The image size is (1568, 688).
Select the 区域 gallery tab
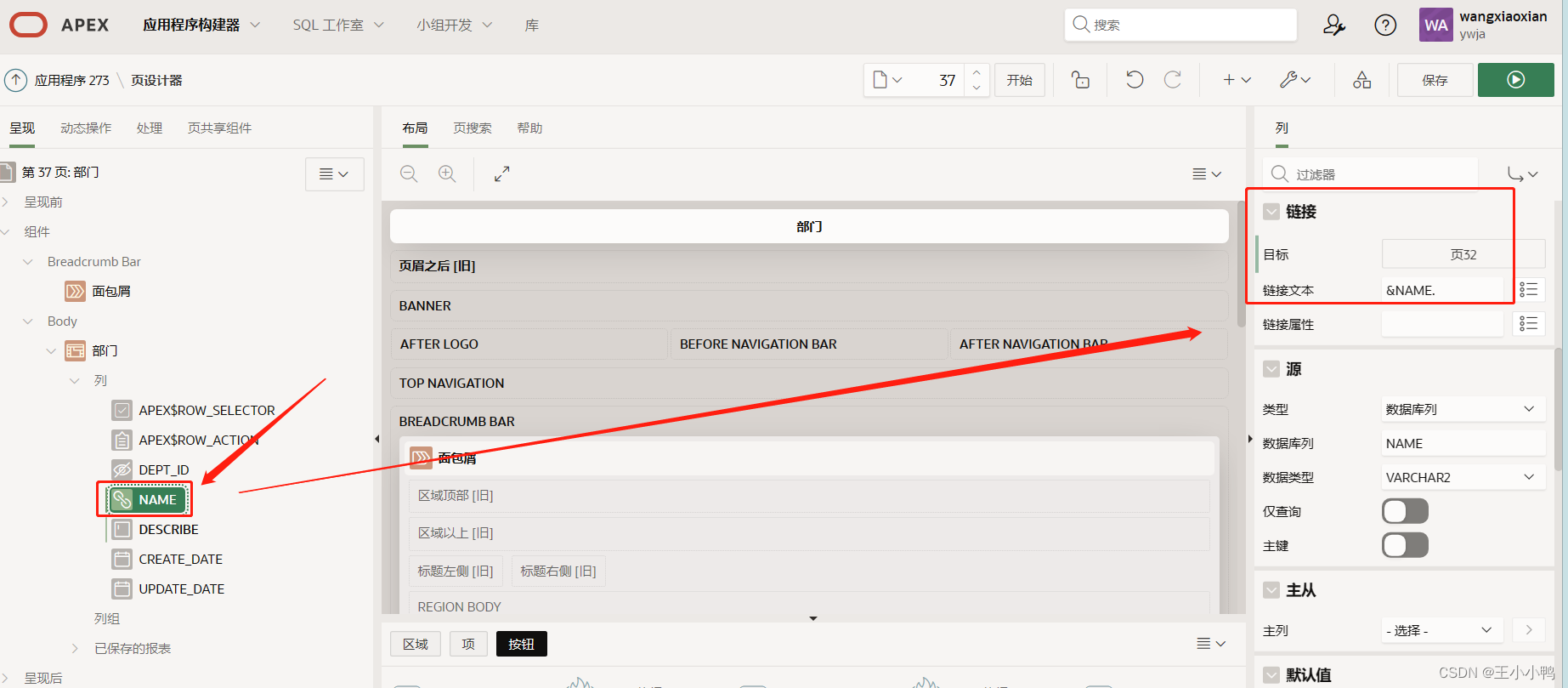coord(416,644)
